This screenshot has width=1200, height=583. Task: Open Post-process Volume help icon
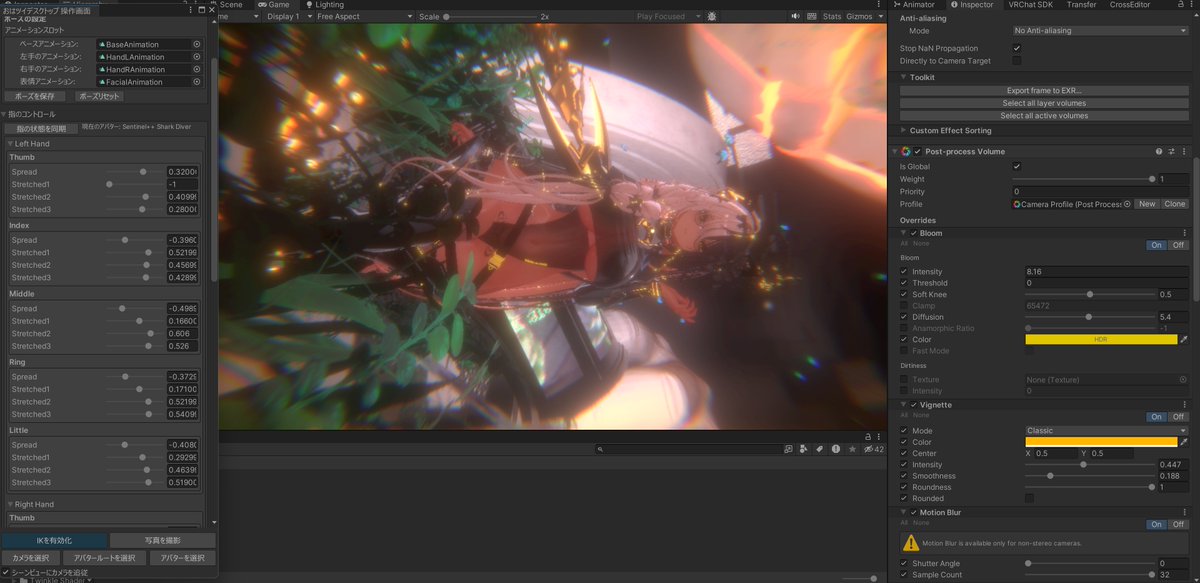pyautogui.click(x=1160, y=151)
